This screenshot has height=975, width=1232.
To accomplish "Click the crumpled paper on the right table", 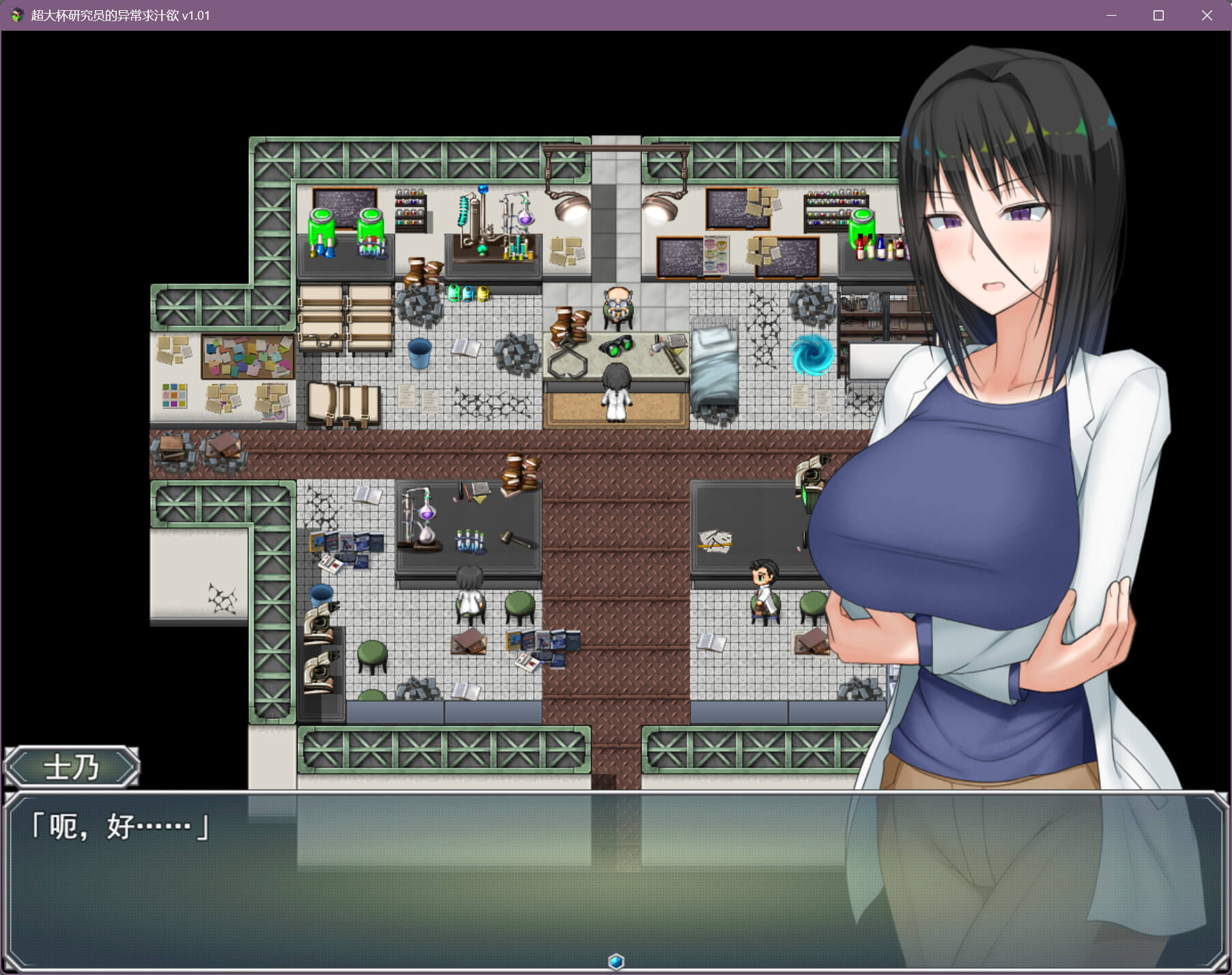I will click(715, 541).
